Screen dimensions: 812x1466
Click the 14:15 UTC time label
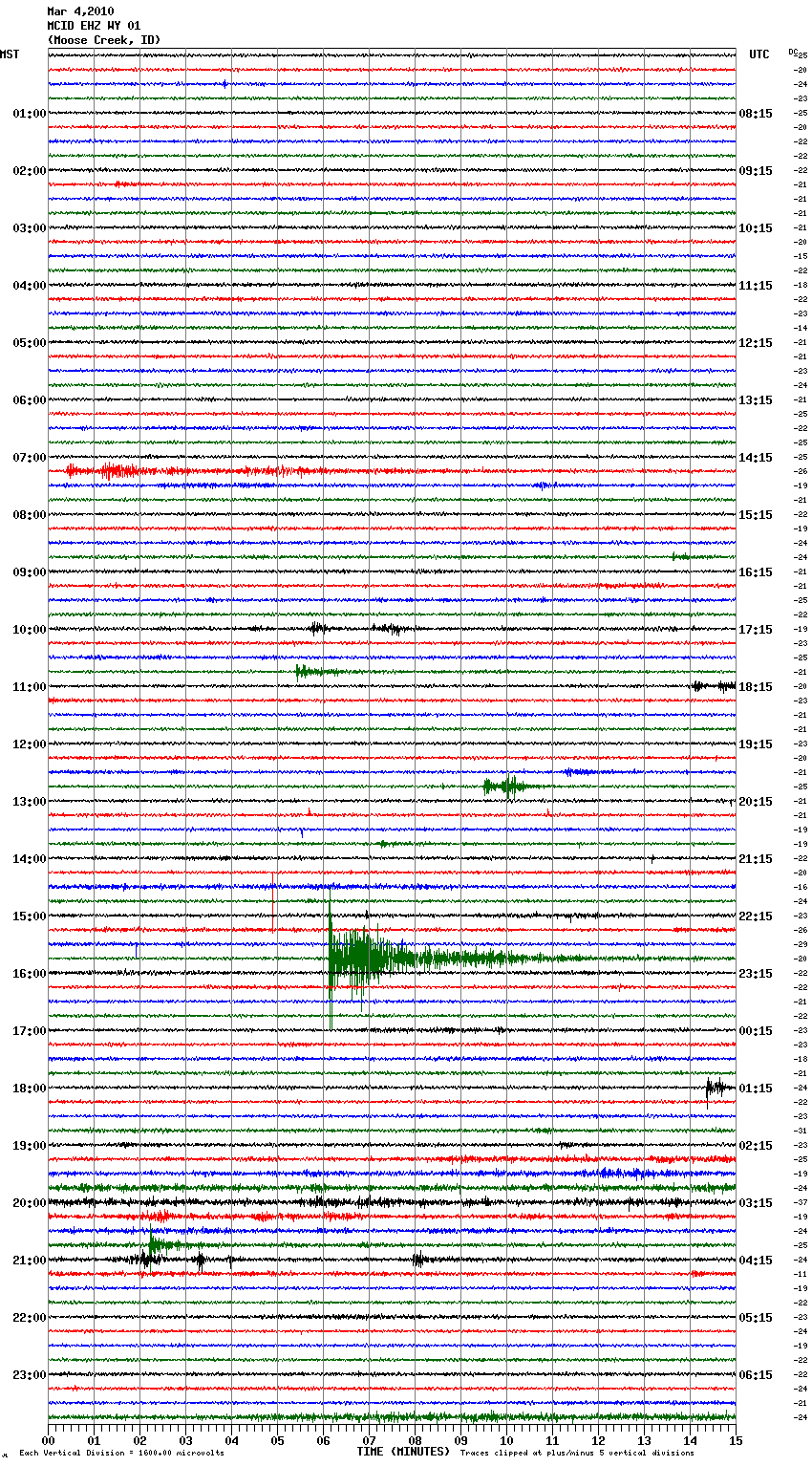tap(756, 458)
